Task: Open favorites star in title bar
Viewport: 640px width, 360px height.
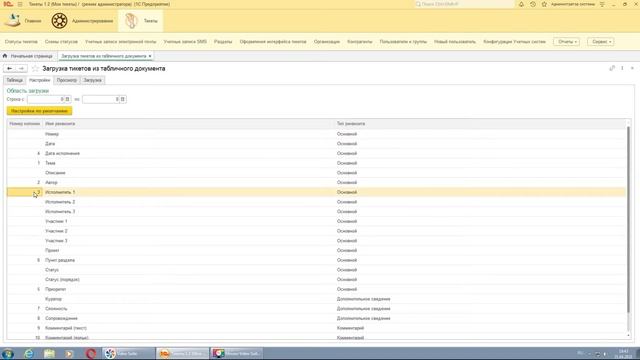Action: click(544, 4)
